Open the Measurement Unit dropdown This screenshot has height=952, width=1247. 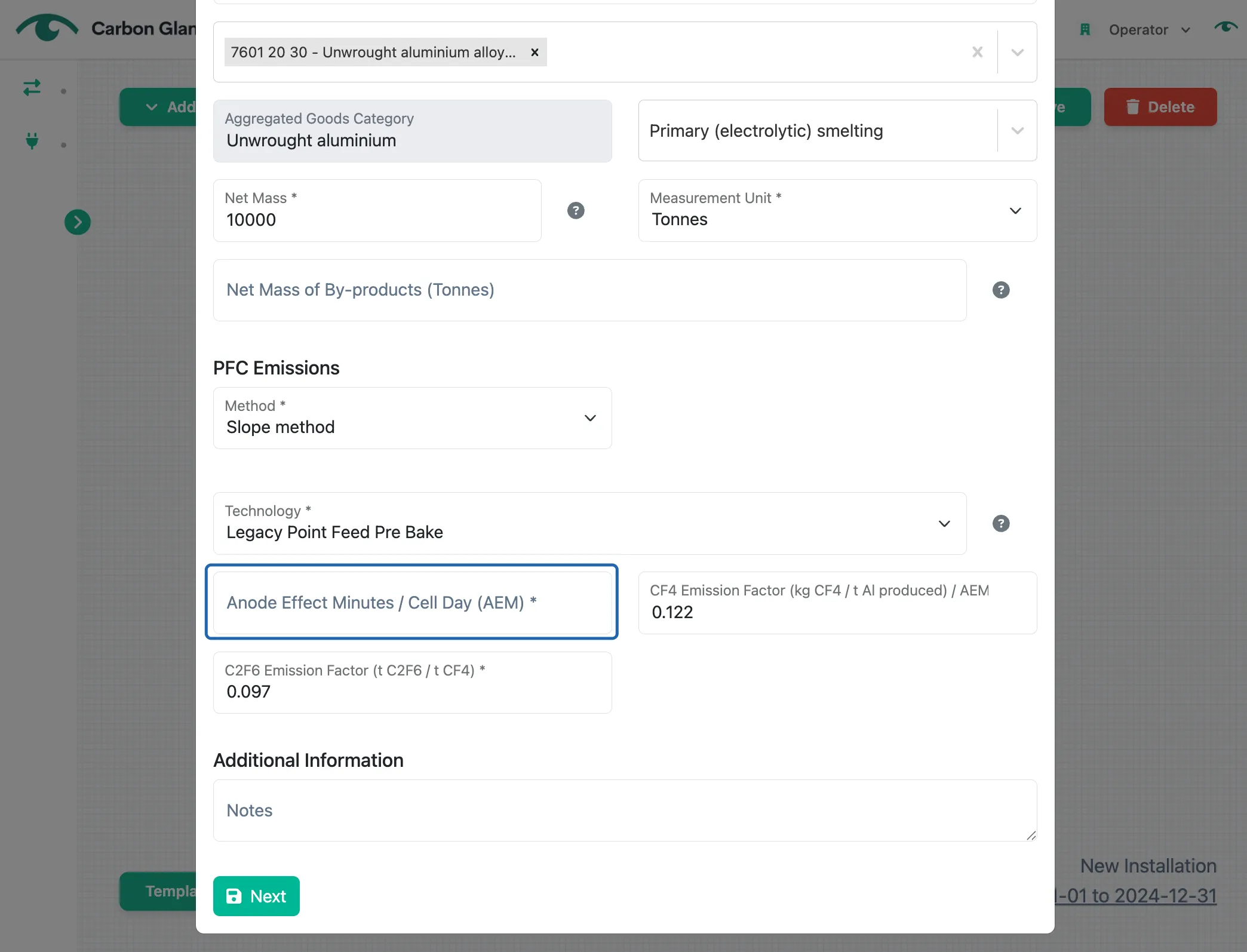[x=837, y=211]
